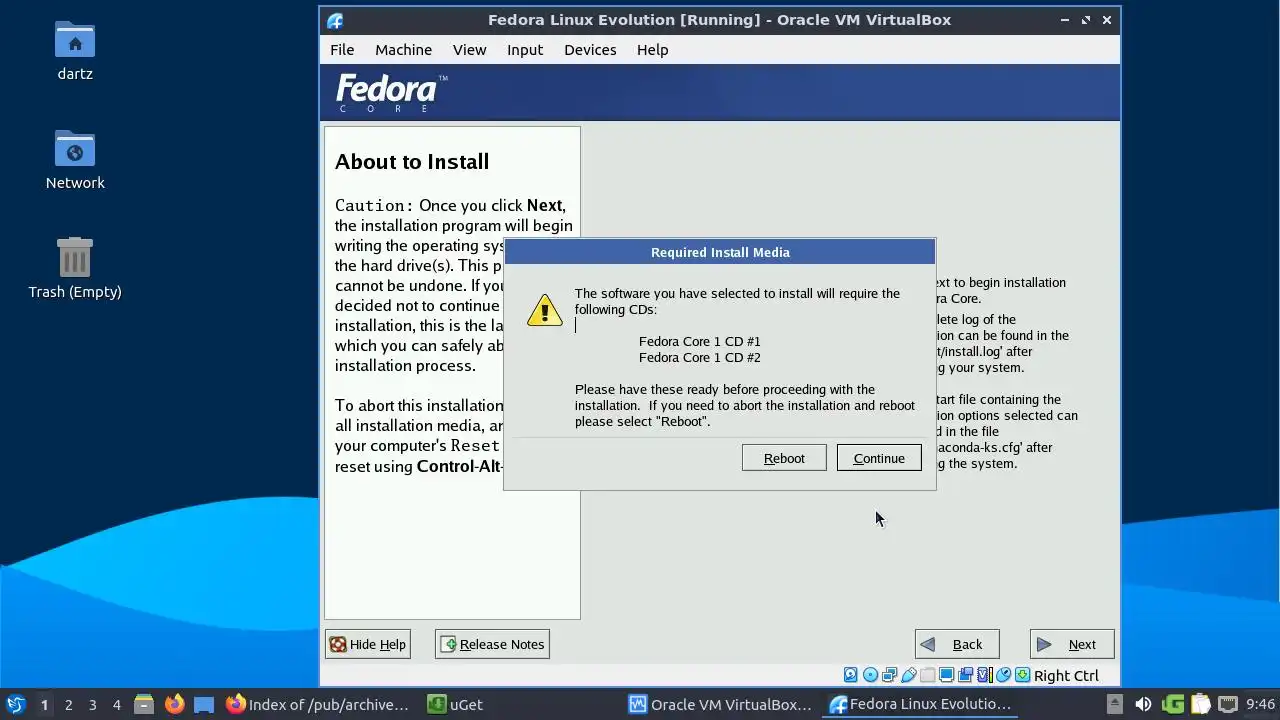Open the Machine menu

click(403, 50)
